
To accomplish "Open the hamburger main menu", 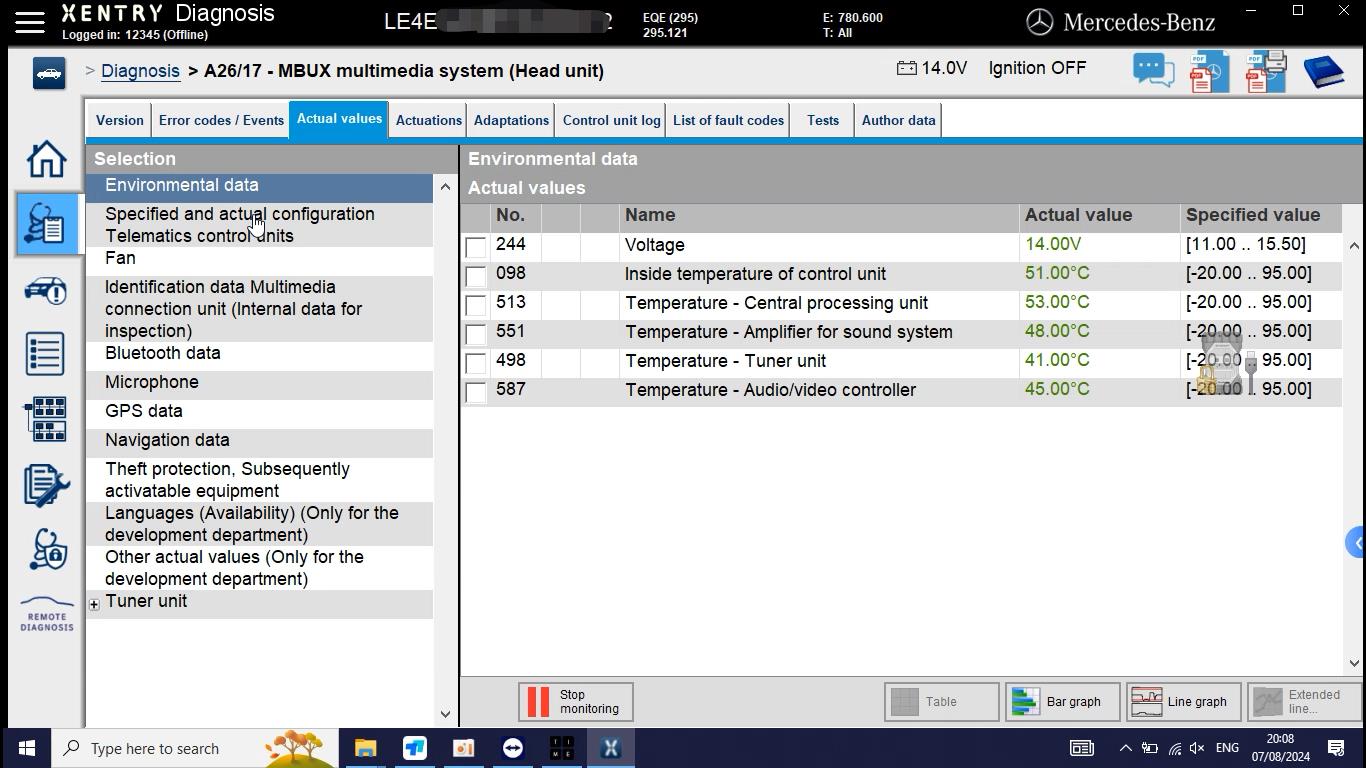I will [29, 21].
